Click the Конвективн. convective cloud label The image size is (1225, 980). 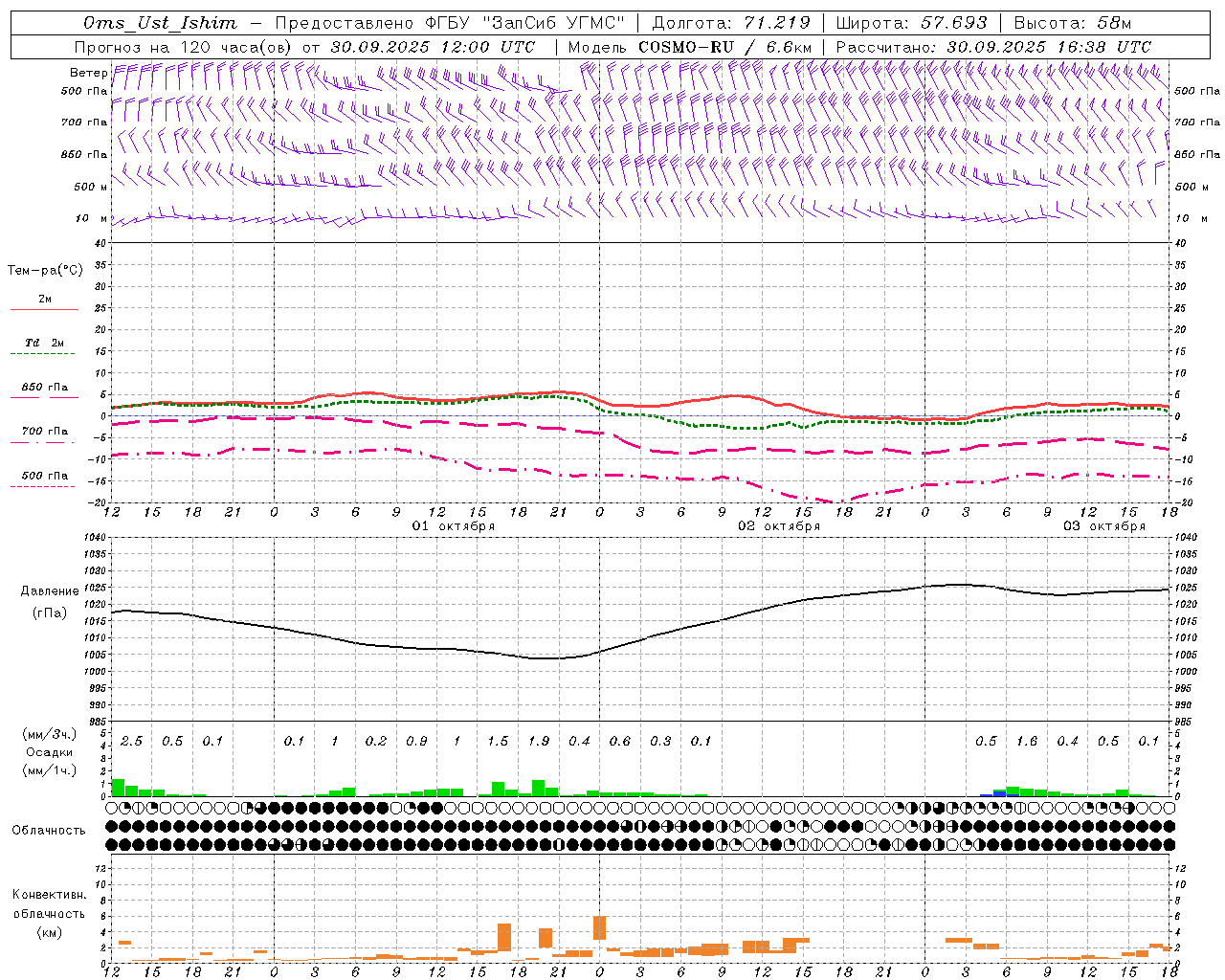[49, 895]
